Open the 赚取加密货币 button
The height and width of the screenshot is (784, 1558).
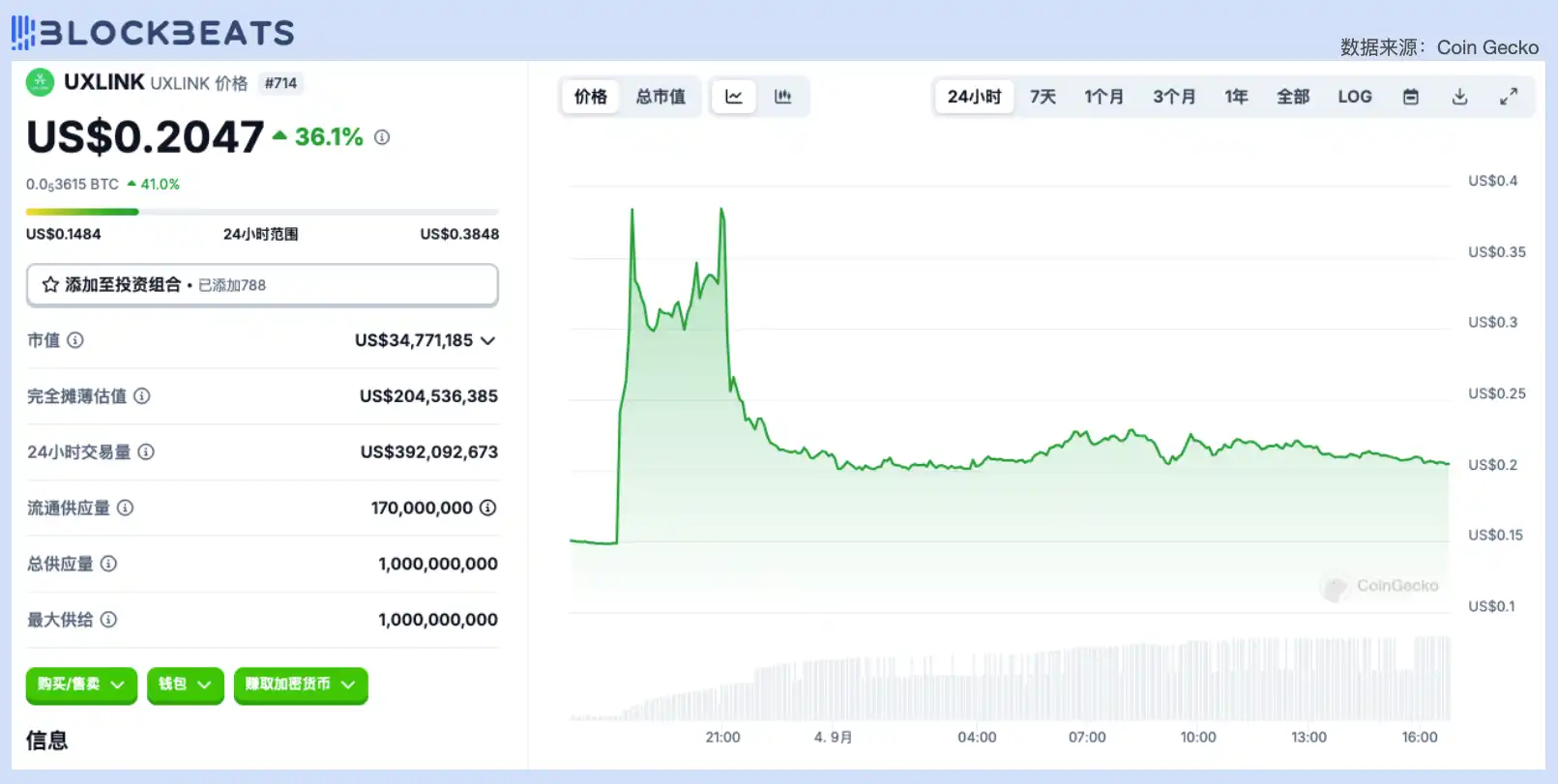pyautogui.click(x=301, y=684)
